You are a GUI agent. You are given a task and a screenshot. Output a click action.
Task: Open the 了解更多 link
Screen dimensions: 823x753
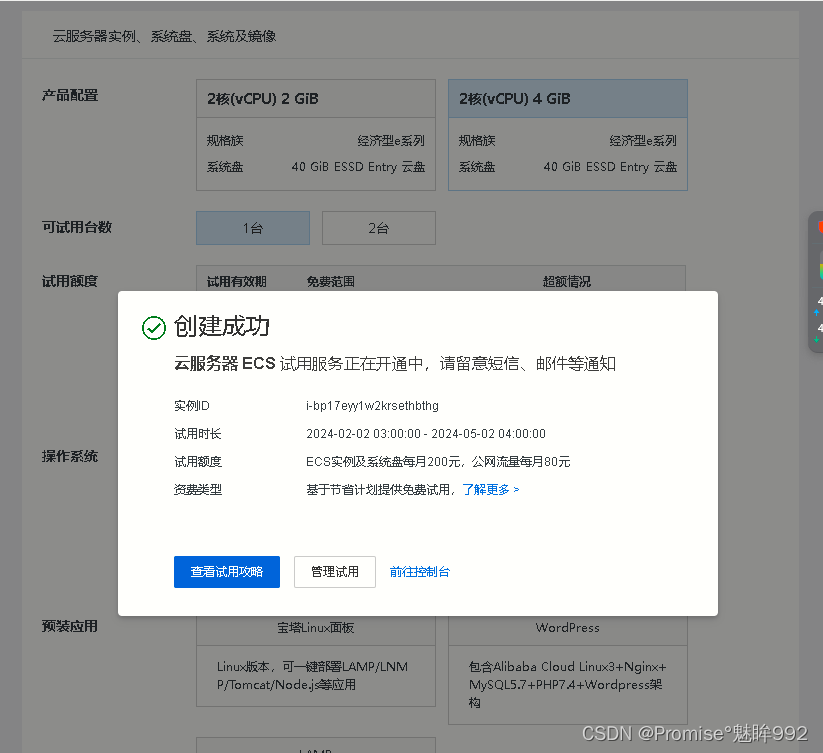pyautogui.click(x=491, y=490)
